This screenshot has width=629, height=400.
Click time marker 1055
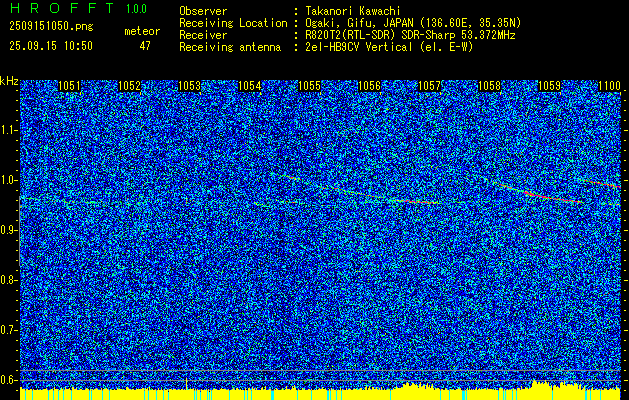310,86
